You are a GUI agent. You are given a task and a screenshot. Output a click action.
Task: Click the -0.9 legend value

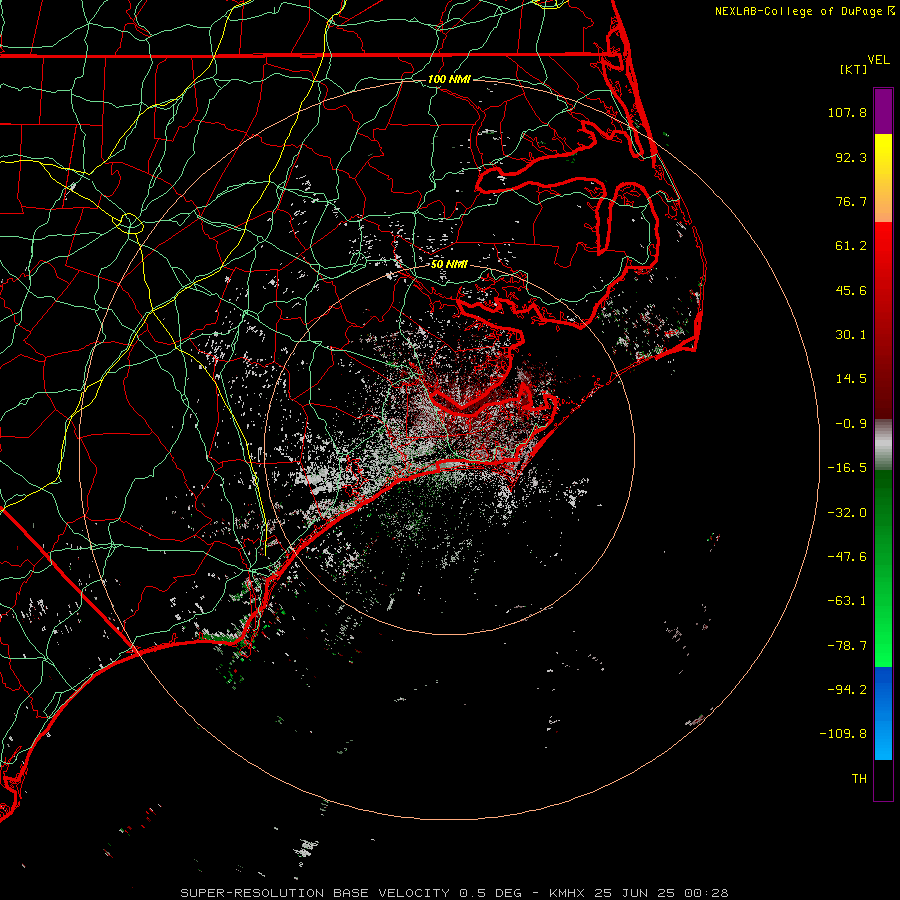point(851,424)
